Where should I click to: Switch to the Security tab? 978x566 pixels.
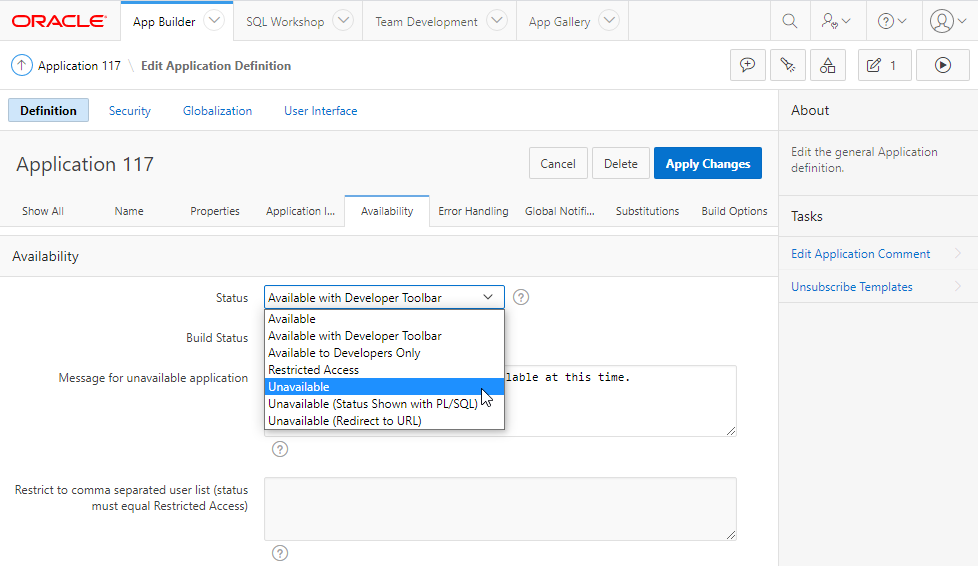(130, 110)
